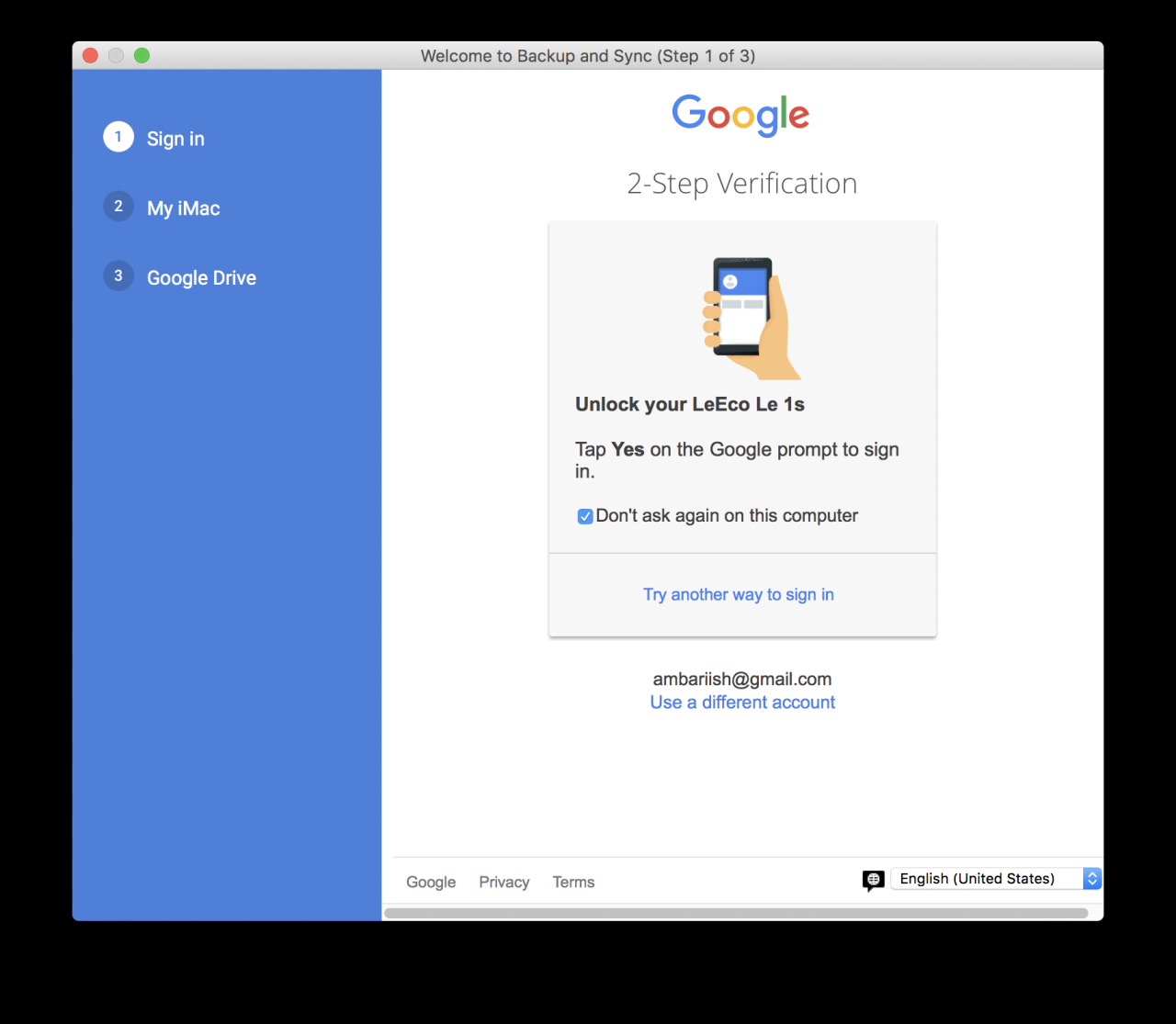Select Use a different account

(741, 702)
